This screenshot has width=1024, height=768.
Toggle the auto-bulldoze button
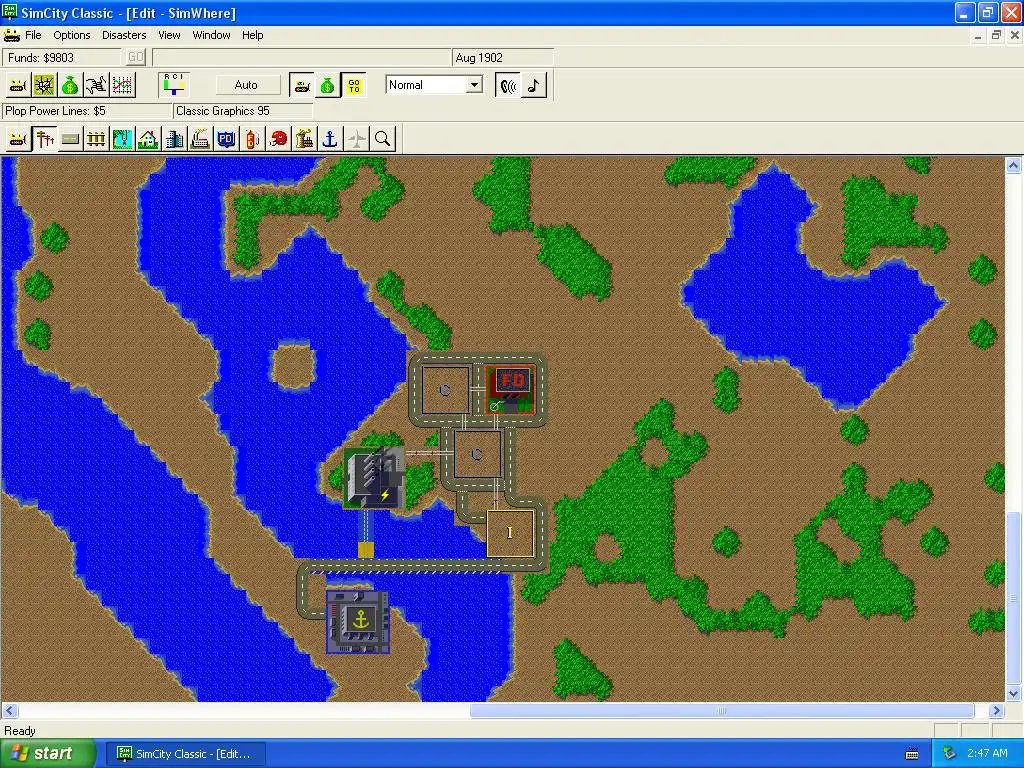pos(302,86)
